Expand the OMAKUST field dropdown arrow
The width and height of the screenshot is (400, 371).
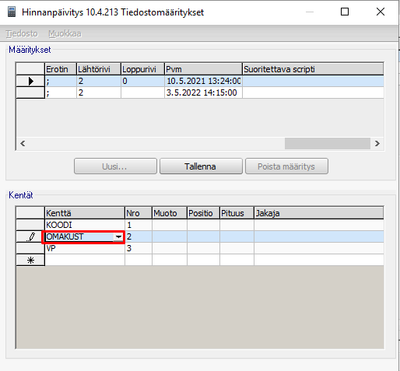pyautogui.click(x=118, y=237)
